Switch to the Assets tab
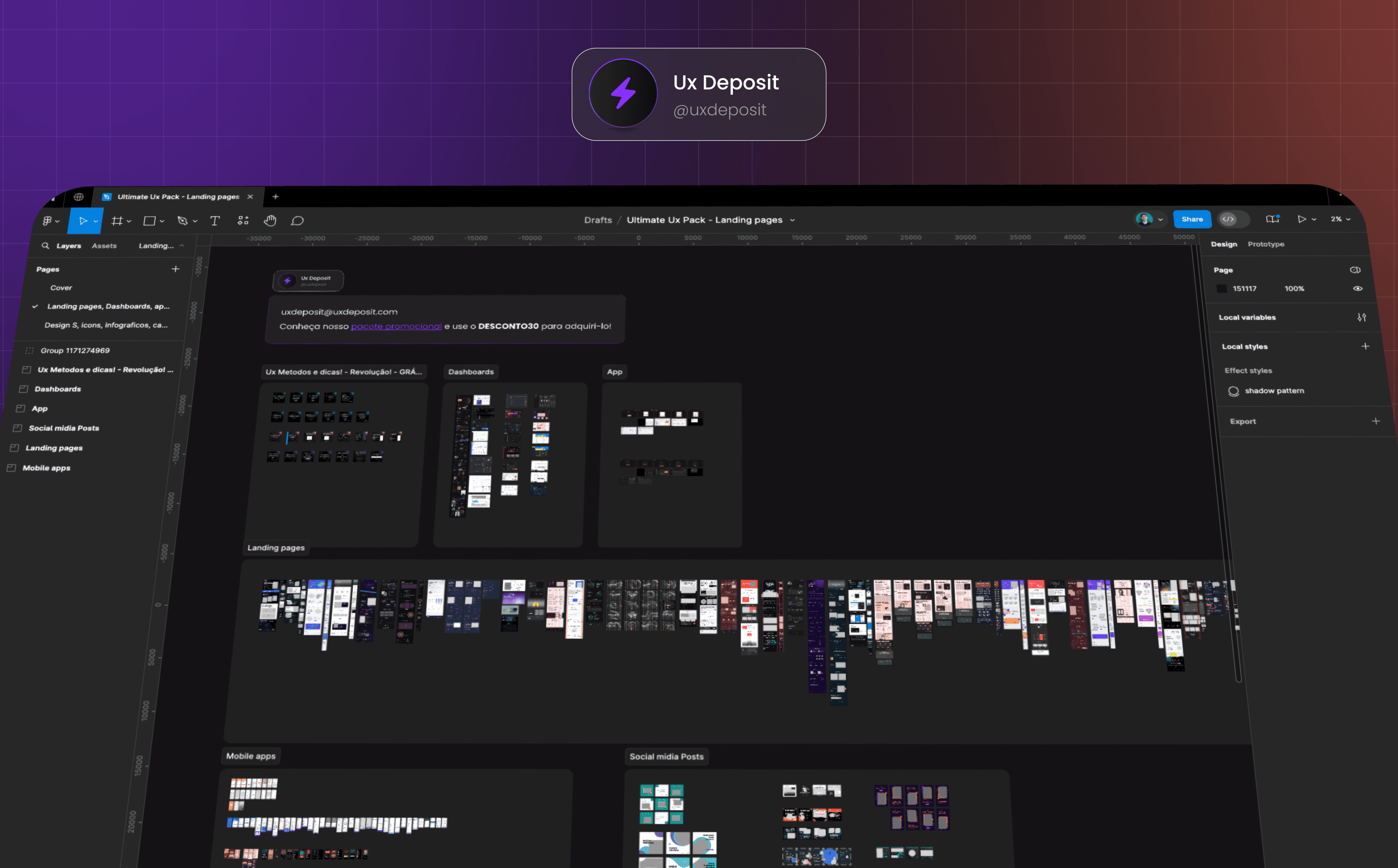This screenshot has height=868, width=1398. click(x=104, y=246)
